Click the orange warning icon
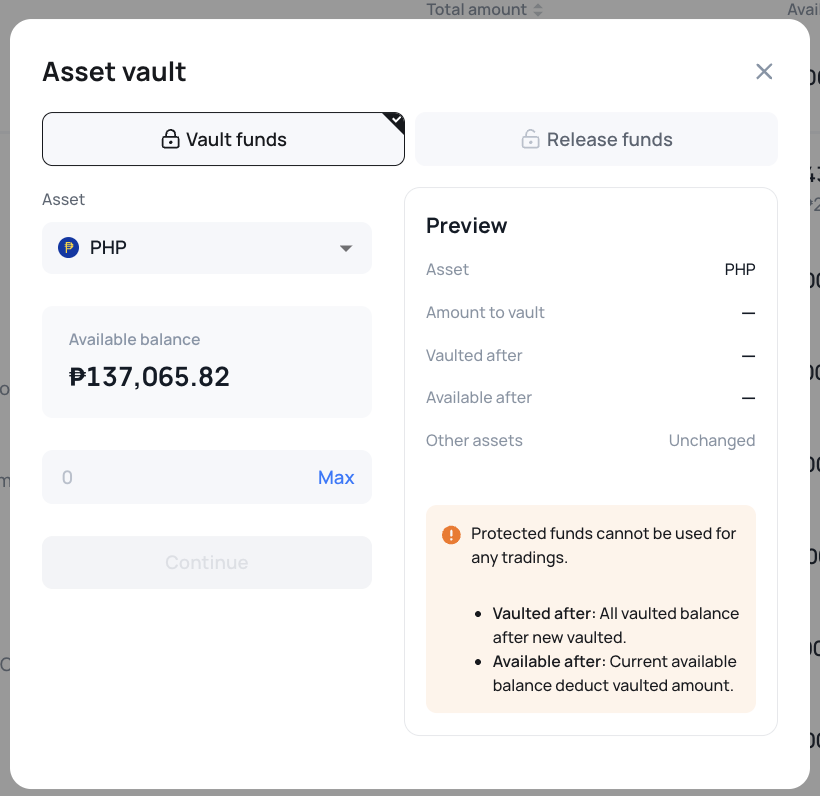The height and width of the screenshot is (796, 820). (x=451, y=535)
